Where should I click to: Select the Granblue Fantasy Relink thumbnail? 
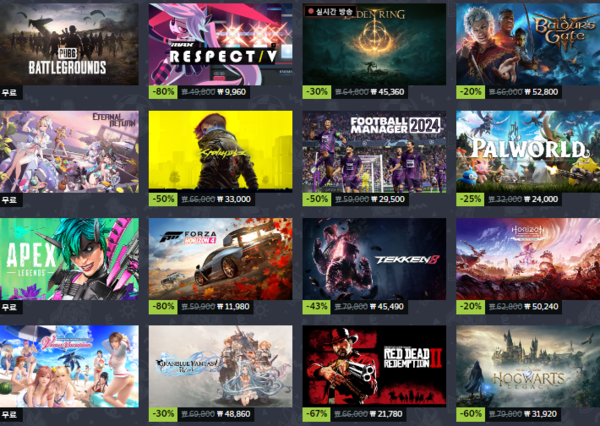point(220,366)
